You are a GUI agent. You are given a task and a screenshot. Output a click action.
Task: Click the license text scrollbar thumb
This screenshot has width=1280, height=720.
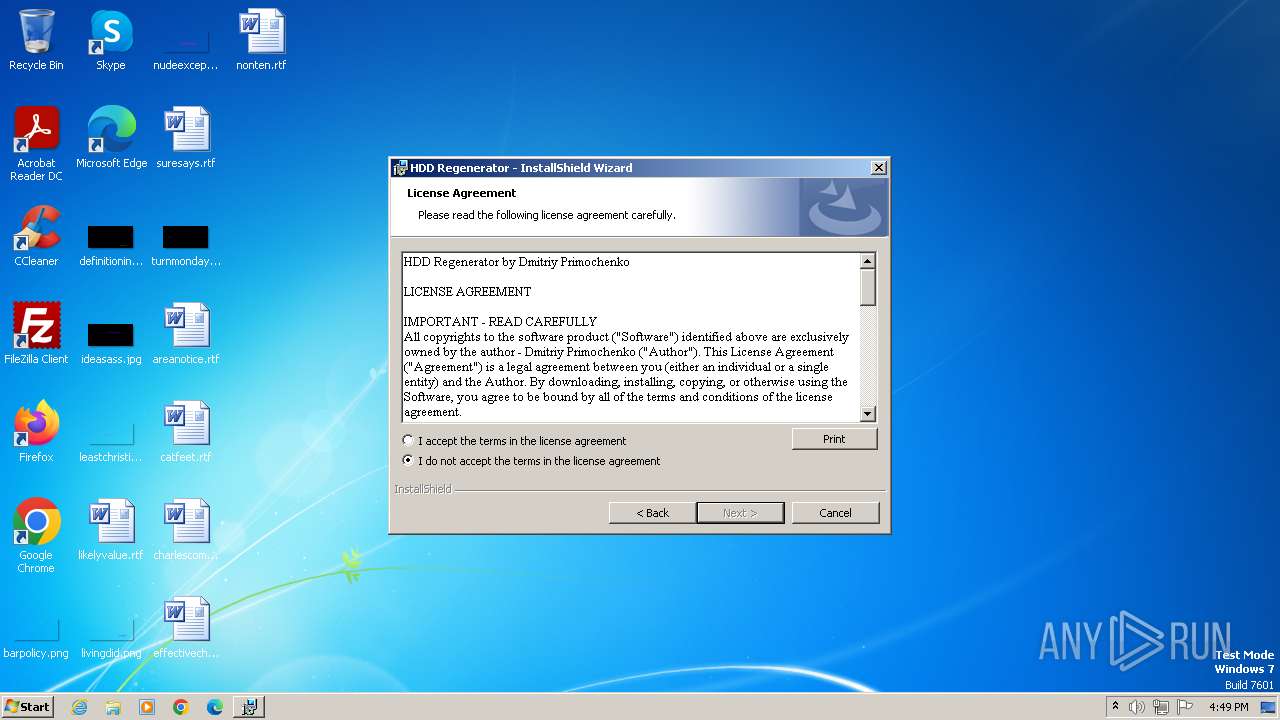tap(867, 287)
